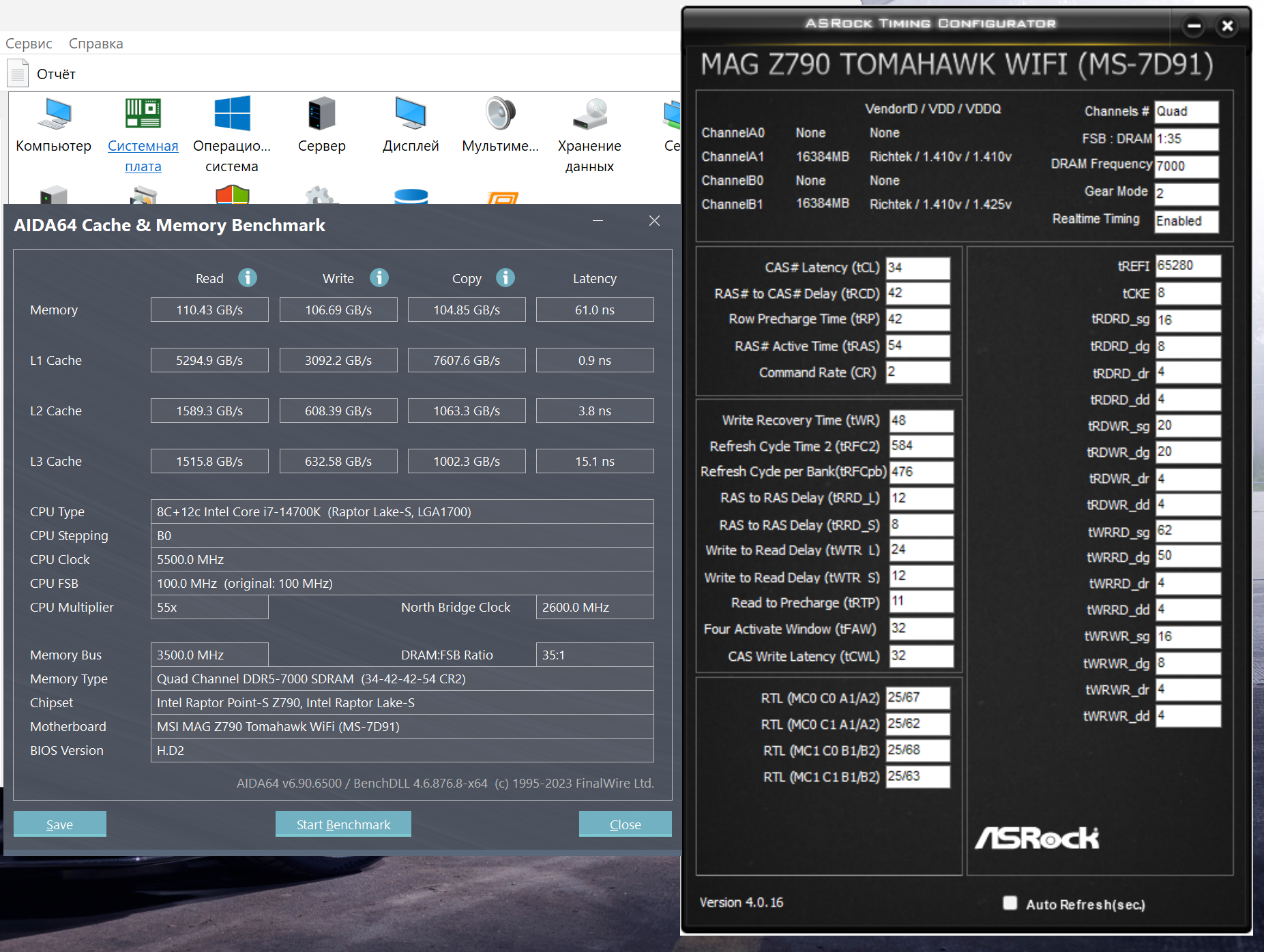Image resolution: width=1264 pixels, height=952 pixels.
Task: Show info about the Copy benchmark
Action: (505, 278)
